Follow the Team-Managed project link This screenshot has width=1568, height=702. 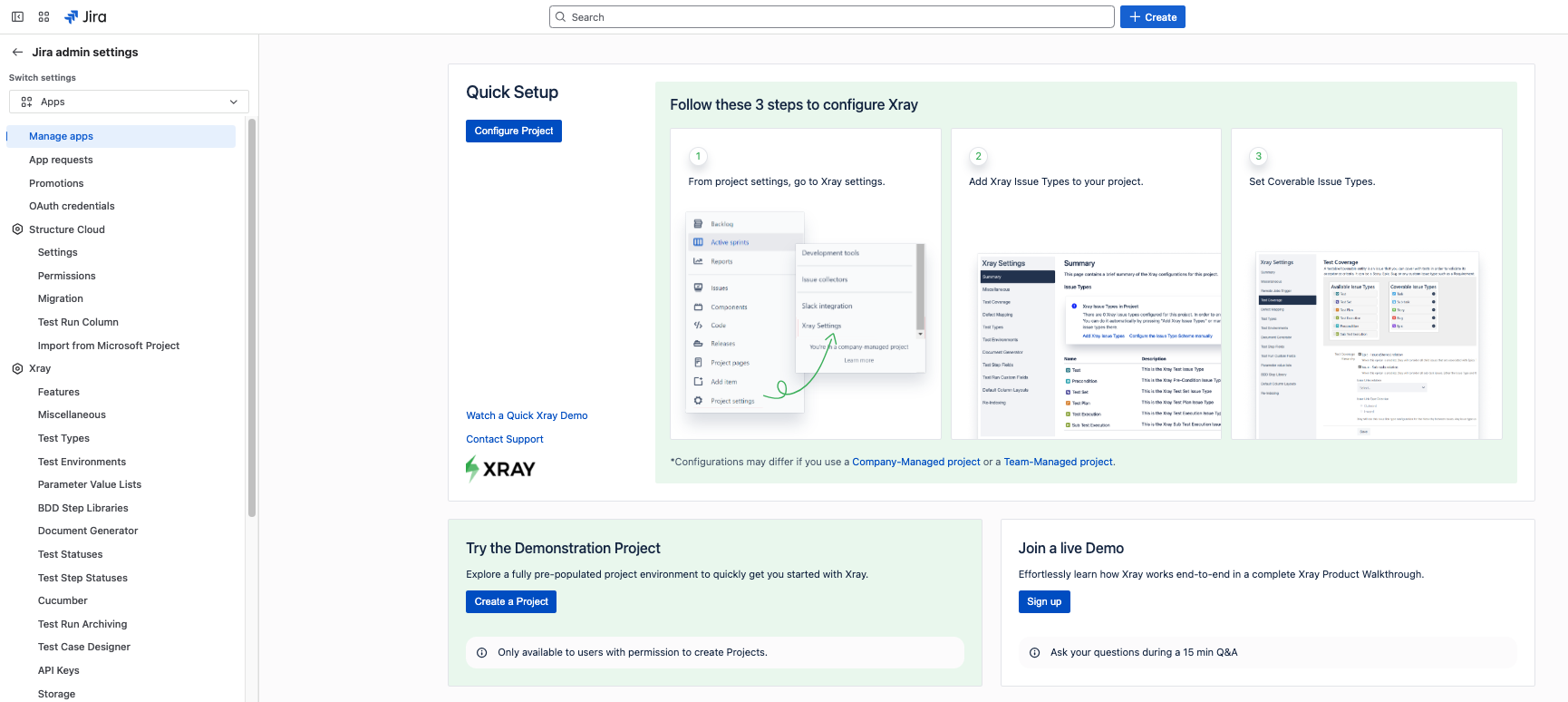(x=1058, y=462)
